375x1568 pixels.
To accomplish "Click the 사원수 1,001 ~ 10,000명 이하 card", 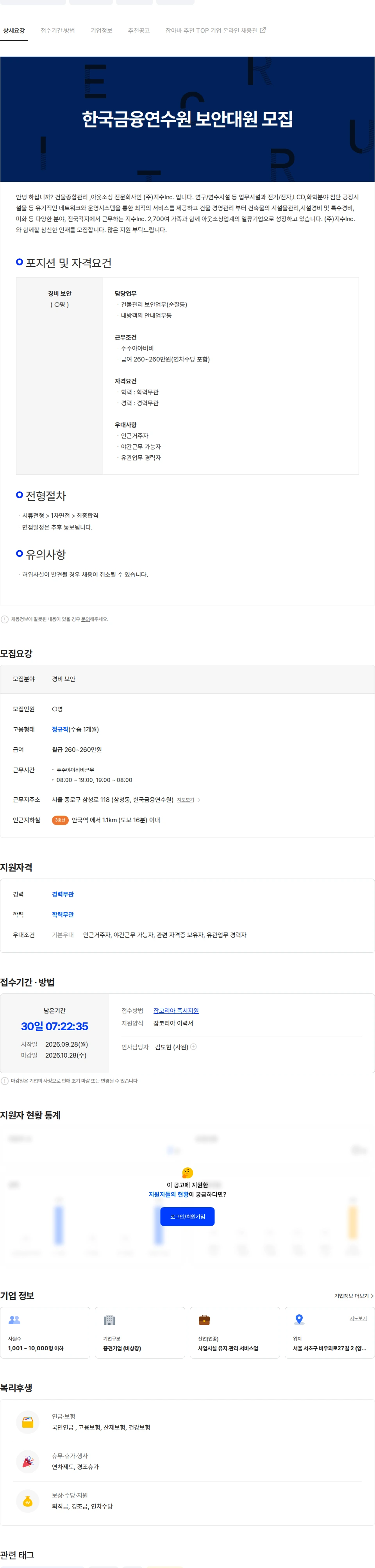I will point(45,1332).
